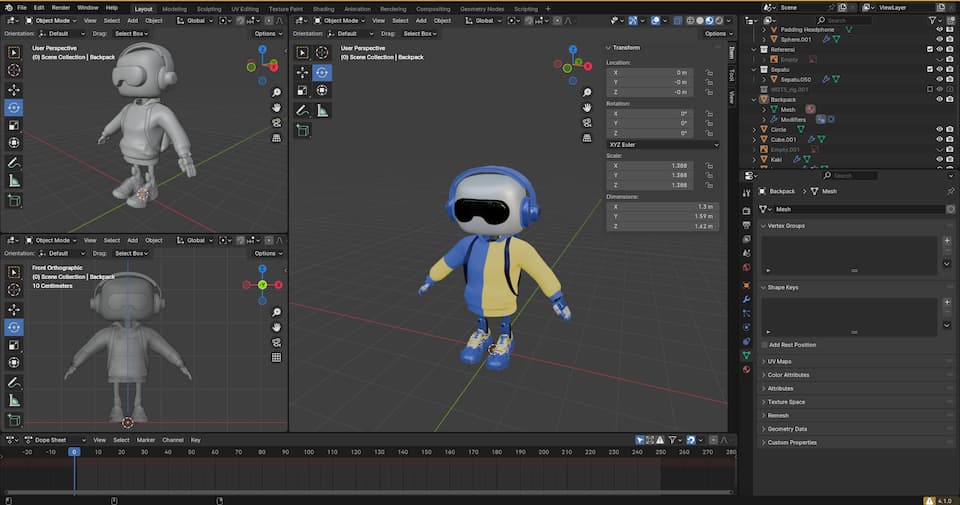
Task: Click frame 100 on the timeline ruler
Action: tap(309, 452)
